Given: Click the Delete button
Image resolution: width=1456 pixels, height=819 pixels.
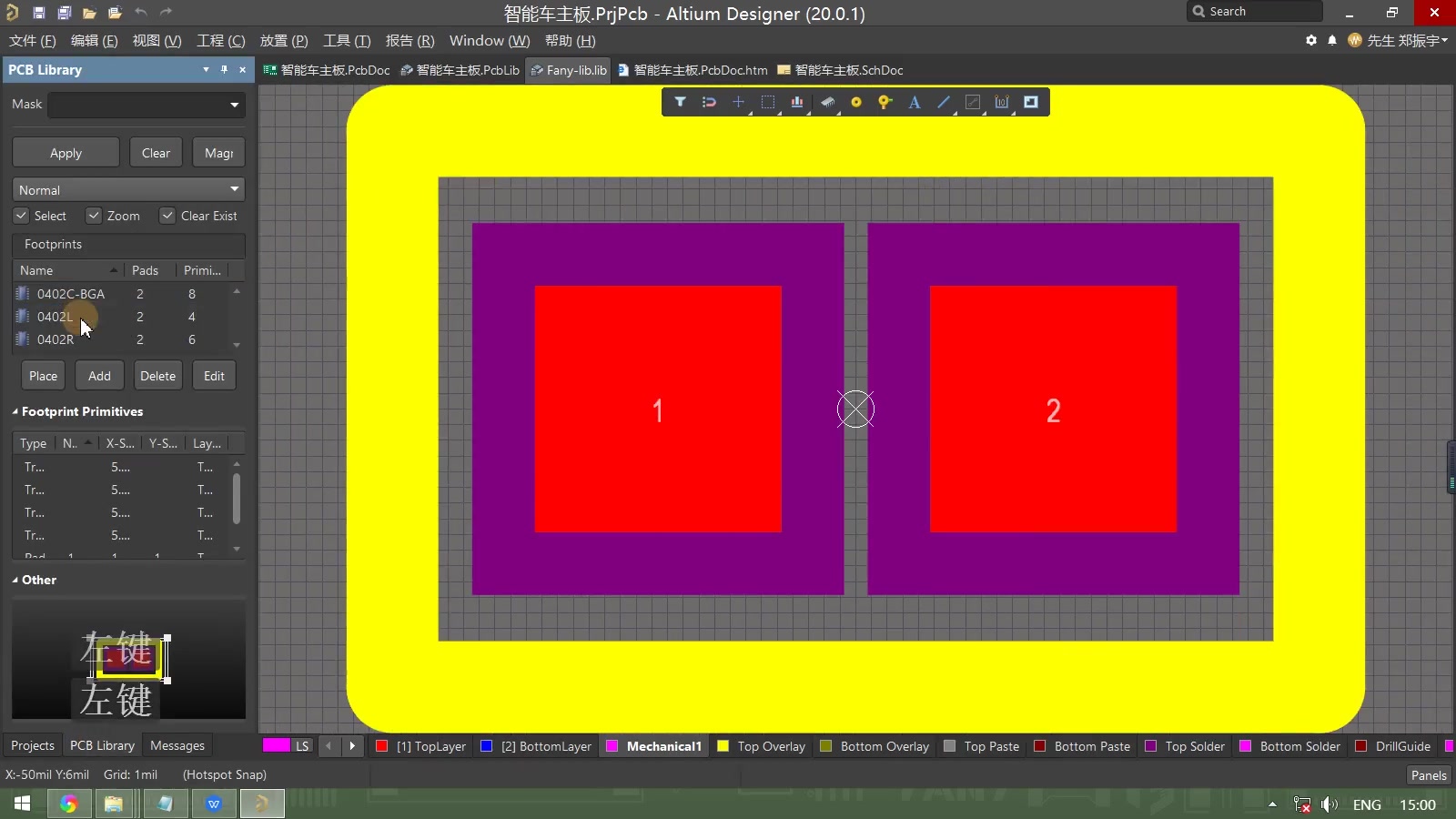Looking at the screenshot, I should (x=157, y=376).
